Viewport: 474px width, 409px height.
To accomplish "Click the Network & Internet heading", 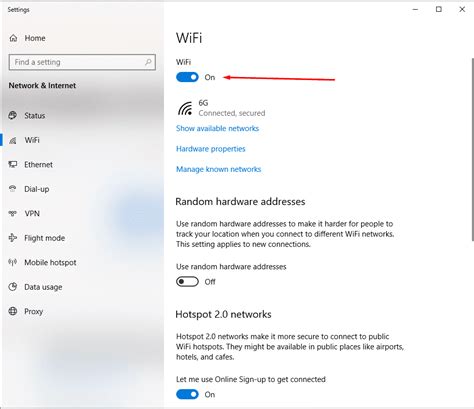I will click(x=42, y=85).
